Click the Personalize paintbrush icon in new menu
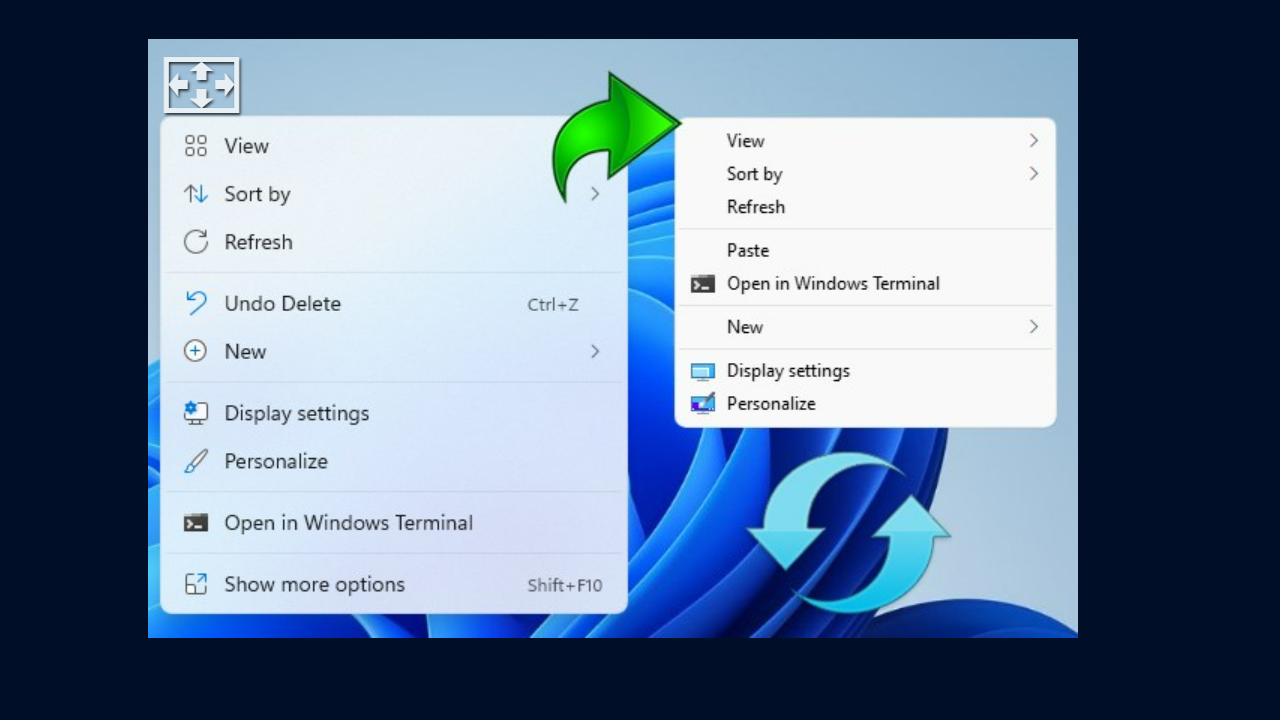 196,461
